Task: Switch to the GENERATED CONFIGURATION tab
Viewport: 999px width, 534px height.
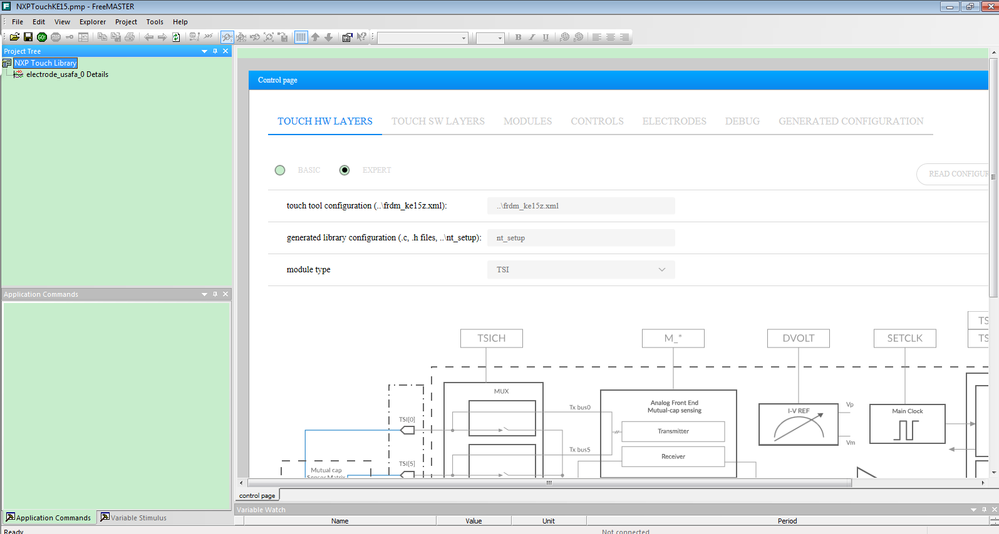Action: [x=851, y=121]
